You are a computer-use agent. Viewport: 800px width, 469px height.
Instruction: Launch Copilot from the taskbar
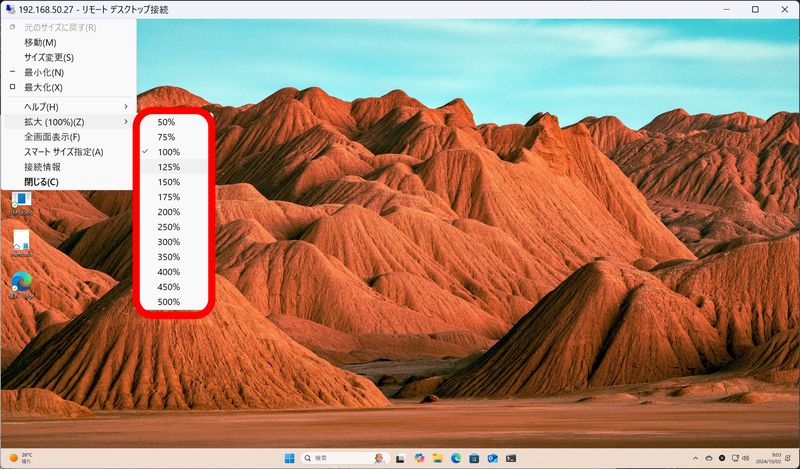click(419, 458)
